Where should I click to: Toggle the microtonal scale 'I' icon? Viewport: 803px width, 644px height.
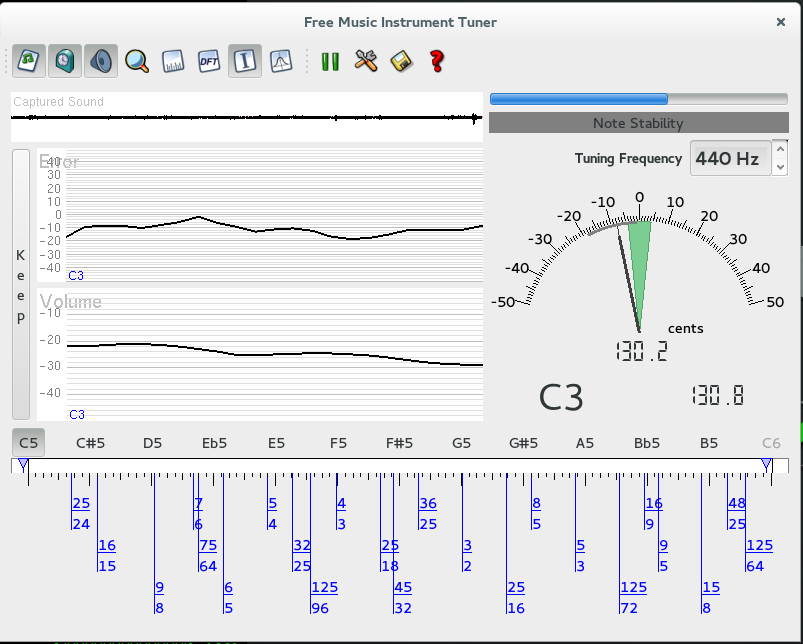245,61
